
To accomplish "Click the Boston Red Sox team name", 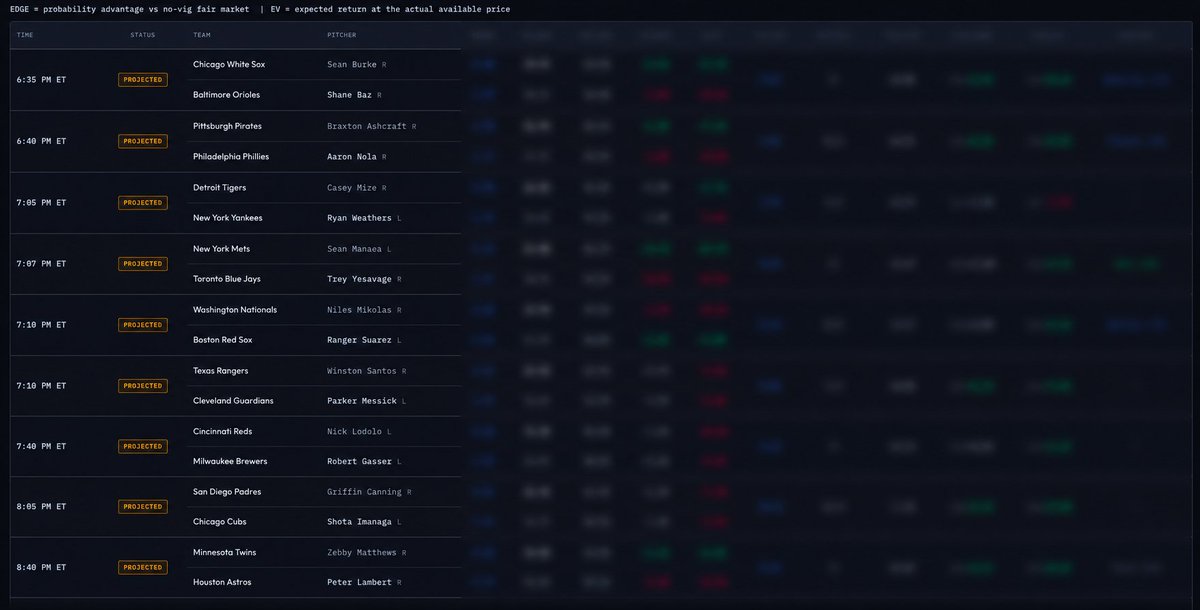I will click(x=223, y=340).
